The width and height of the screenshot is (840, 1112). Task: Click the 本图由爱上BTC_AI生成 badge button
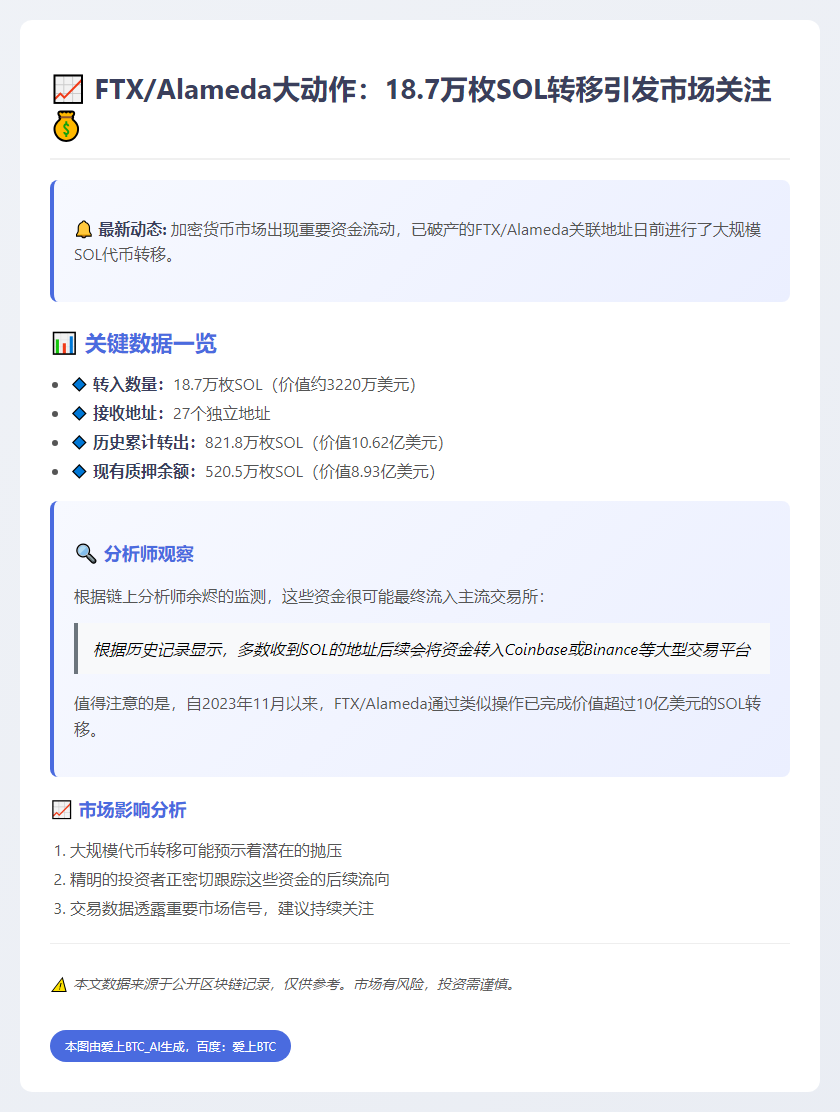pyautogui.click(x=170, y=1046)
